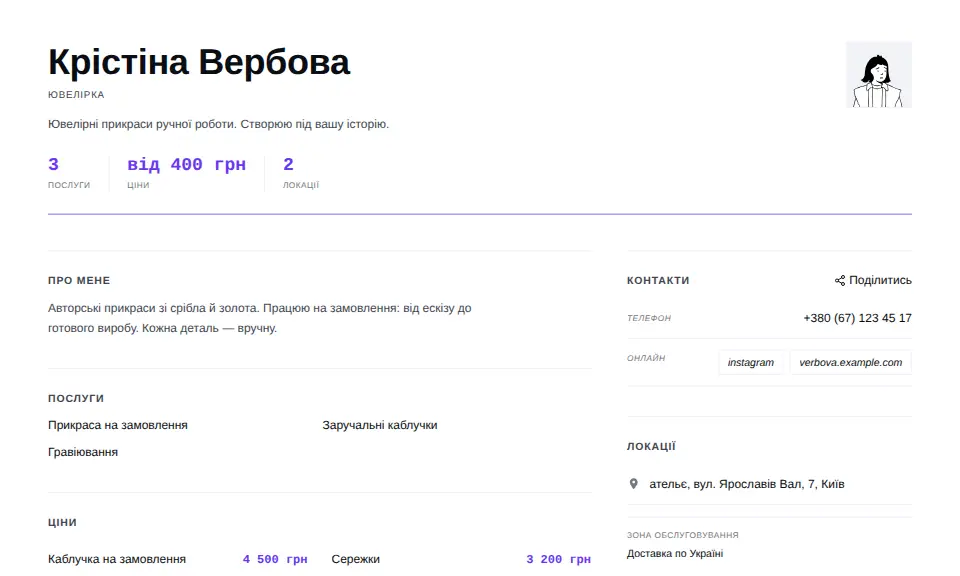Click 'Доставка по Україні' text
The height and width of the screenshot is (576, 960).
[x=675, y=553]
